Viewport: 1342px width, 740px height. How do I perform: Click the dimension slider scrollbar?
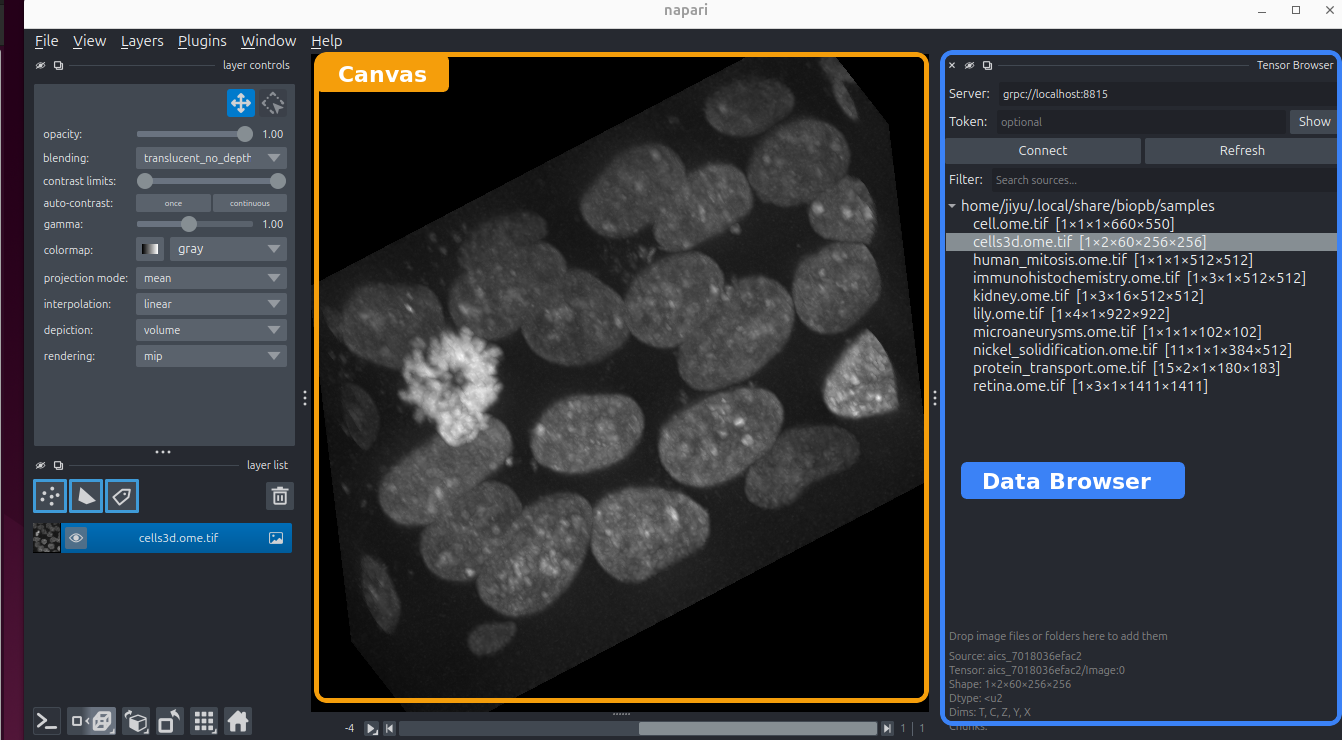point(638,729)
